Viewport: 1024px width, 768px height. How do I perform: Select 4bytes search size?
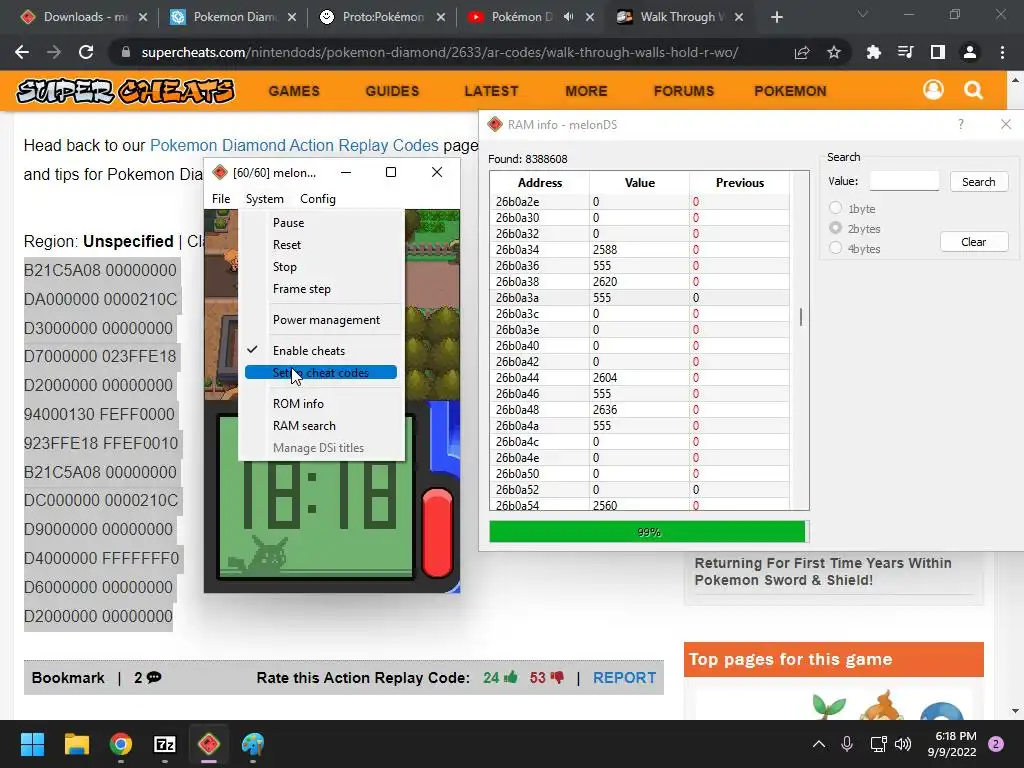[x=835, y=248]
